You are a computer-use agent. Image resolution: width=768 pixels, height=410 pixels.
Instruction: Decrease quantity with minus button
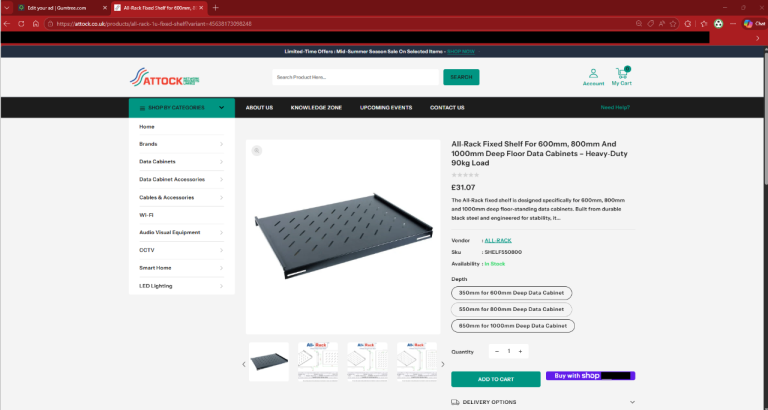[x=497, y=351]
